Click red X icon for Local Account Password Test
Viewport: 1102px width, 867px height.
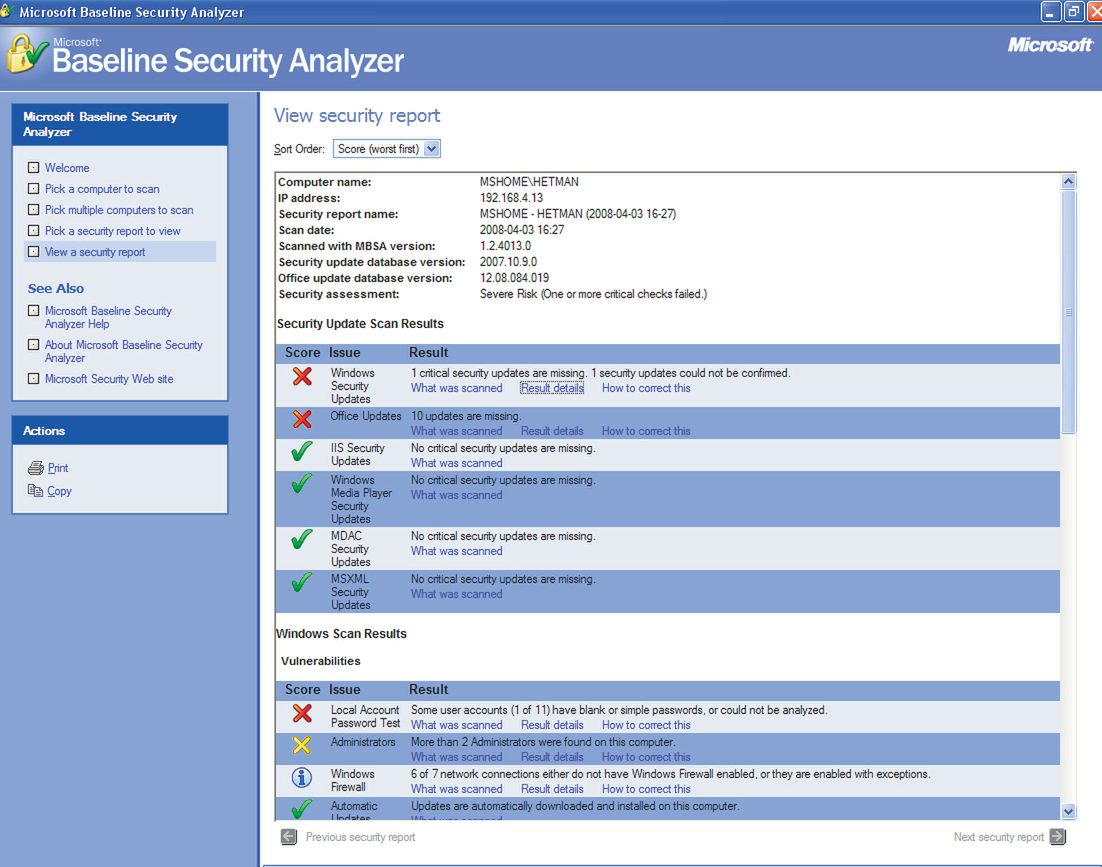(x=302, y=714)
